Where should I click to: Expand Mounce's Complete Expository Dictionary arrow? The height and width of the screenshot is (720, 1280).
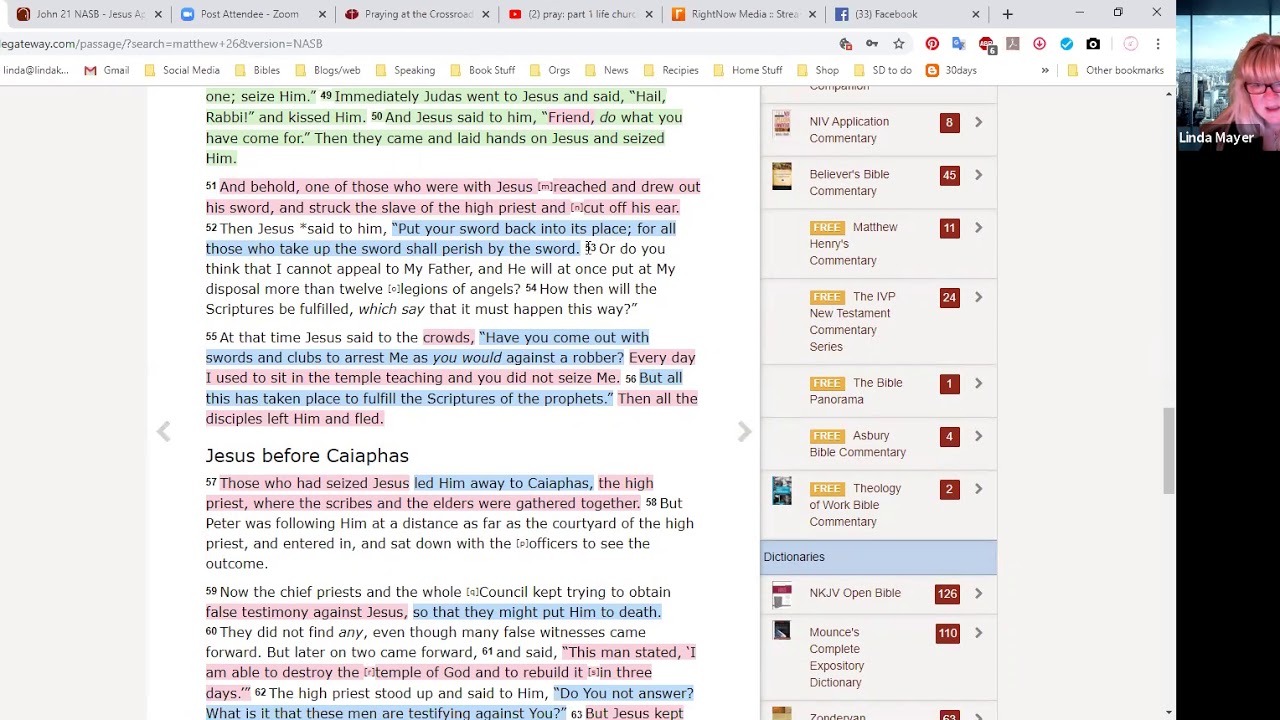coord(978,633)
